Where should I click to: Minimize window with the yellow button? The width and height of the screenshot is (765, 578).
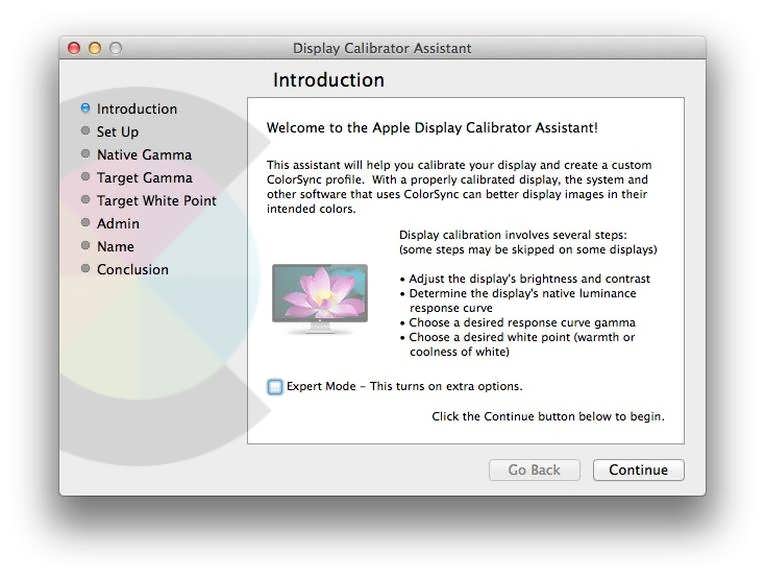point(95,48)
